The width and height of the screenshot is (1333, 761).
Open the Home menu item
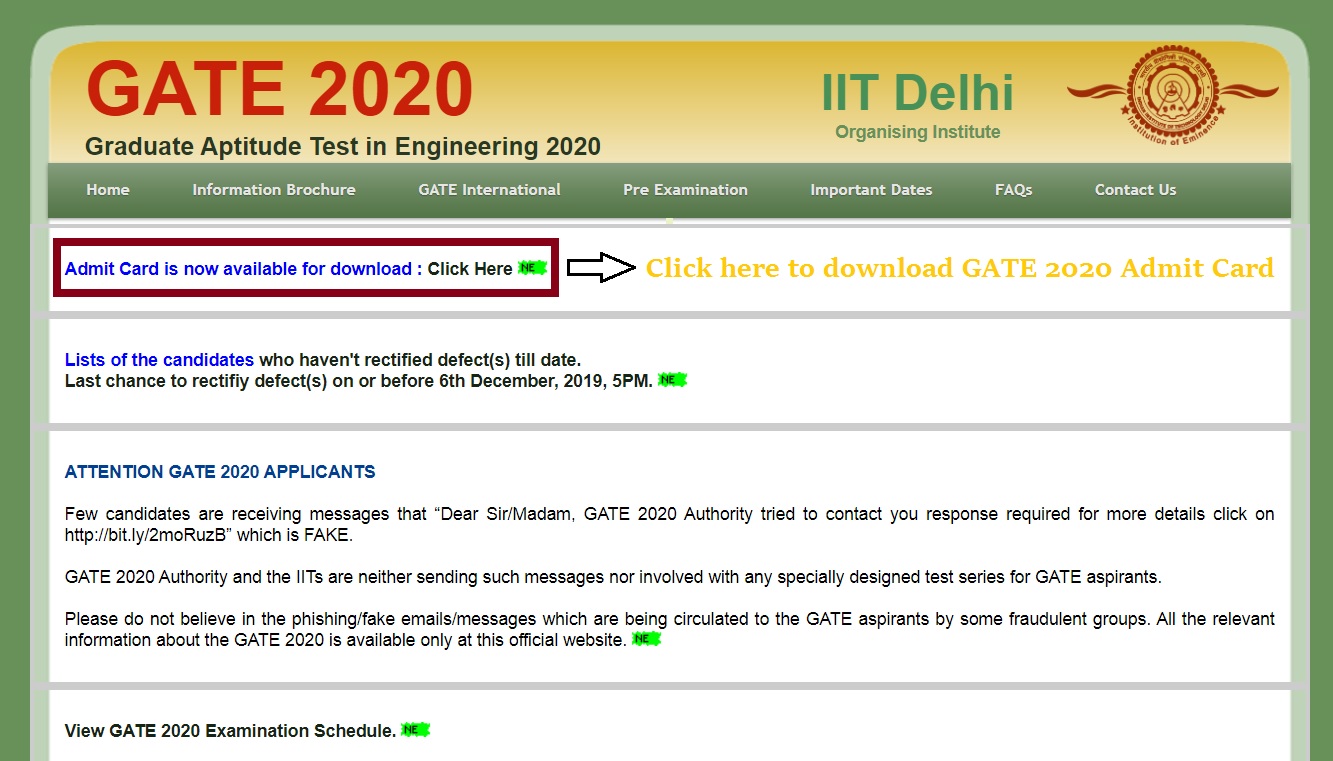[107, 189]
